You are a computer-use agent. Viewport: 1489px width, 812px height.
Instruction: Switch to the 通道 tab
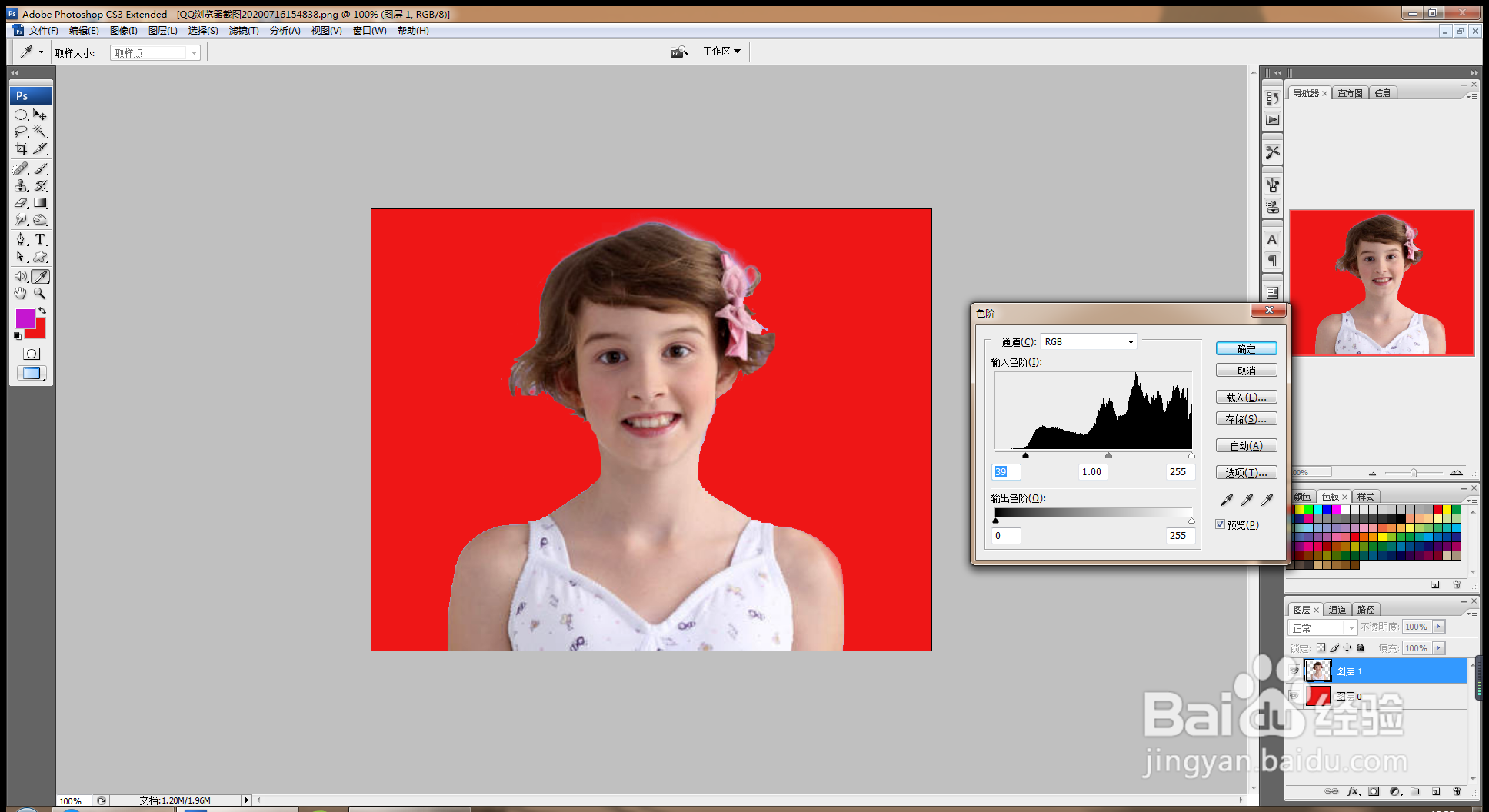click(1337, 610)
